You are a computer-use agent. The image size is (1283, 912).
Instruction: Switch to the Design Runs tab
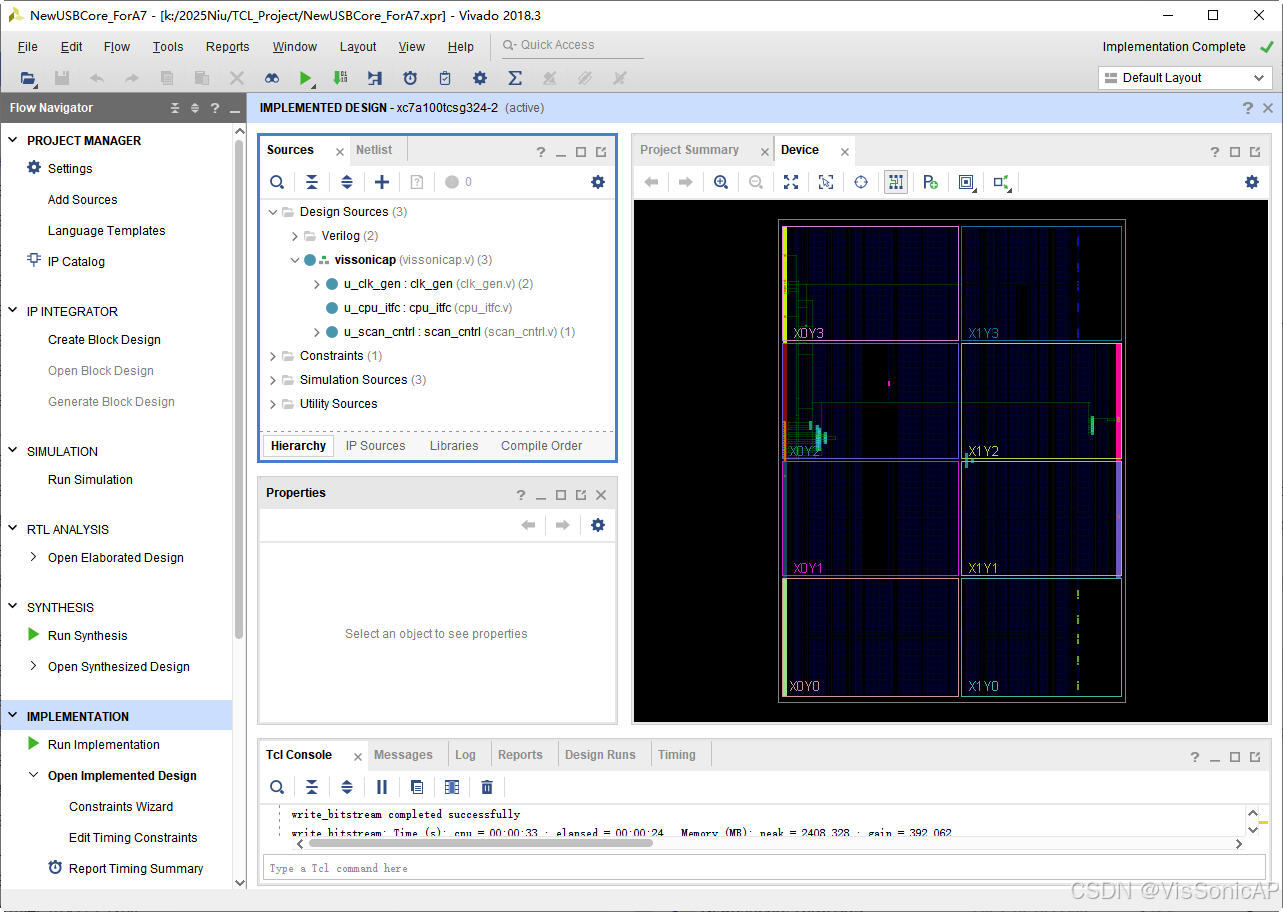(x=600, y=755)
